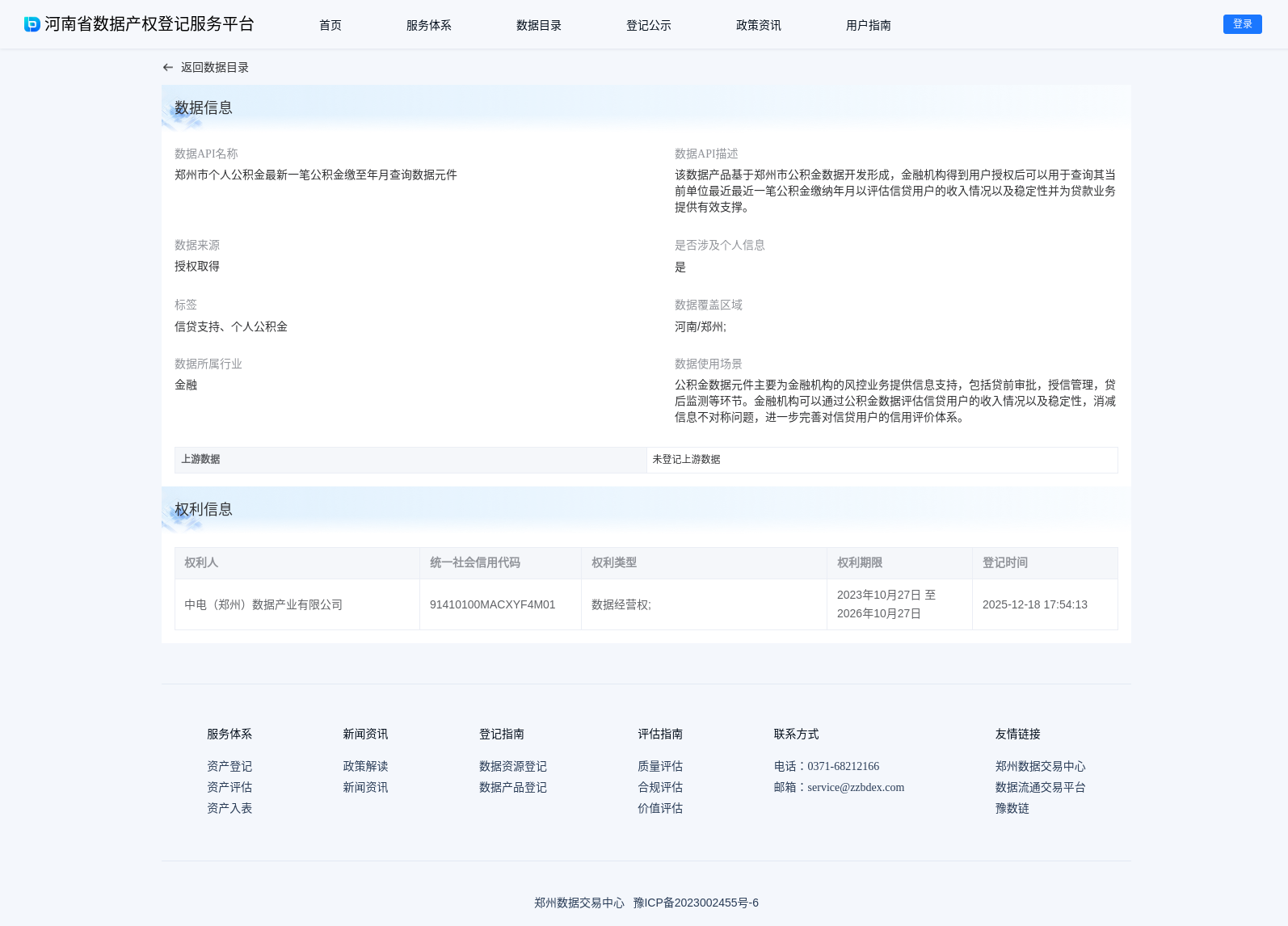Click footer text 郑州数据交易中心 at page bottom
Screen dimensions: 1288x926
579,903
